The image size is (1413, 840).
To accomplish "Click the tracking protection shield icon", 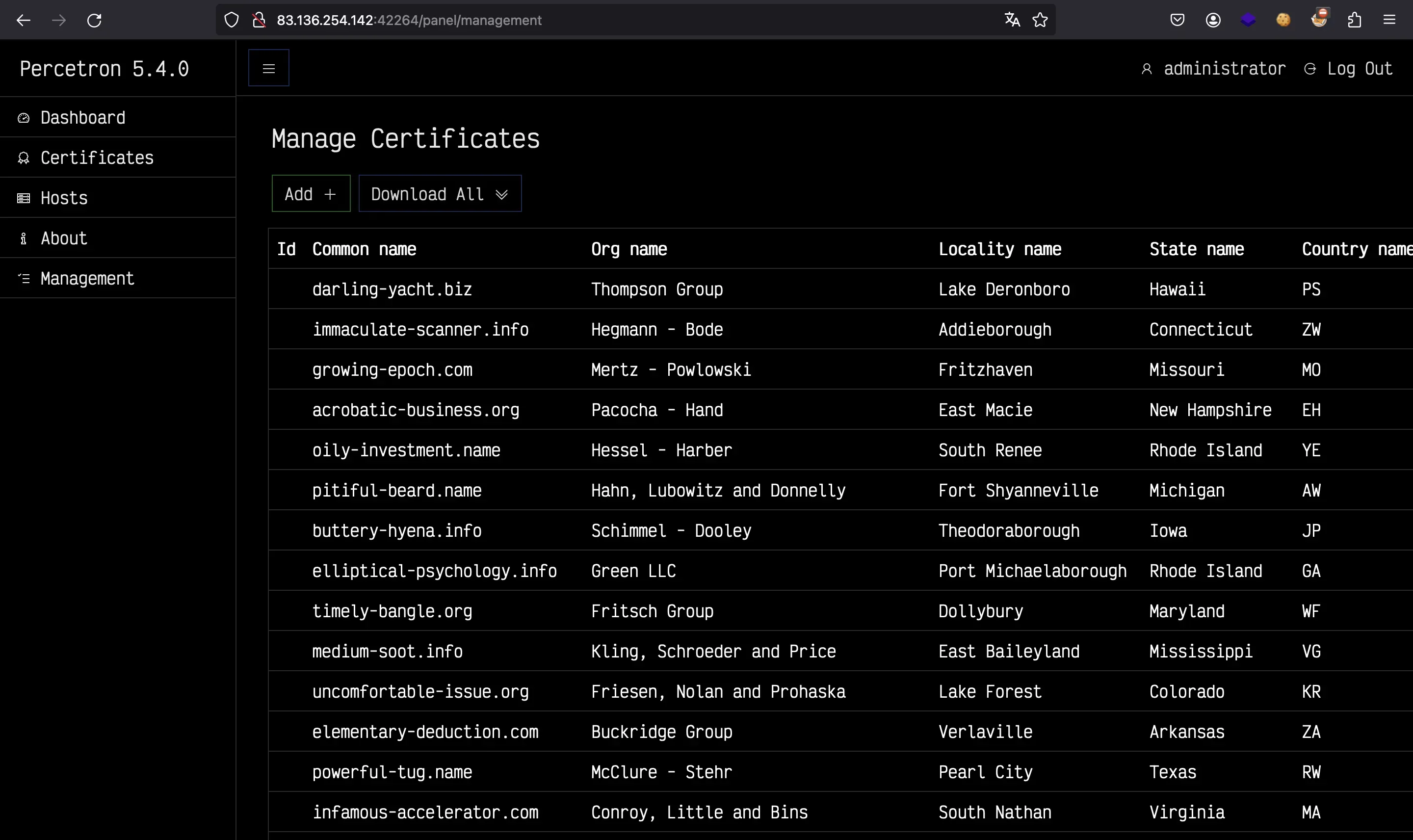I will click(x=232, y=21).
